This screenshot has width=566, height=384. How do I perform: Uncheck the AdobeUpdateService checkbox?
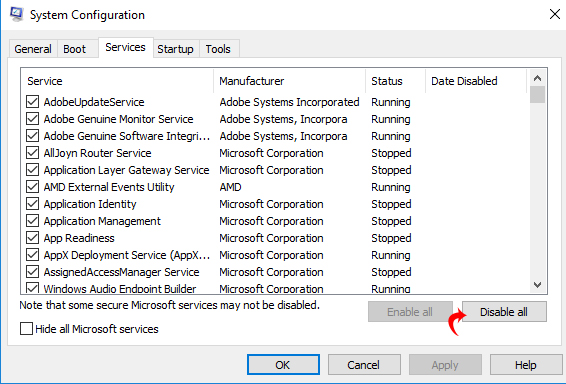pyautogui.click(x=32, y=102)
